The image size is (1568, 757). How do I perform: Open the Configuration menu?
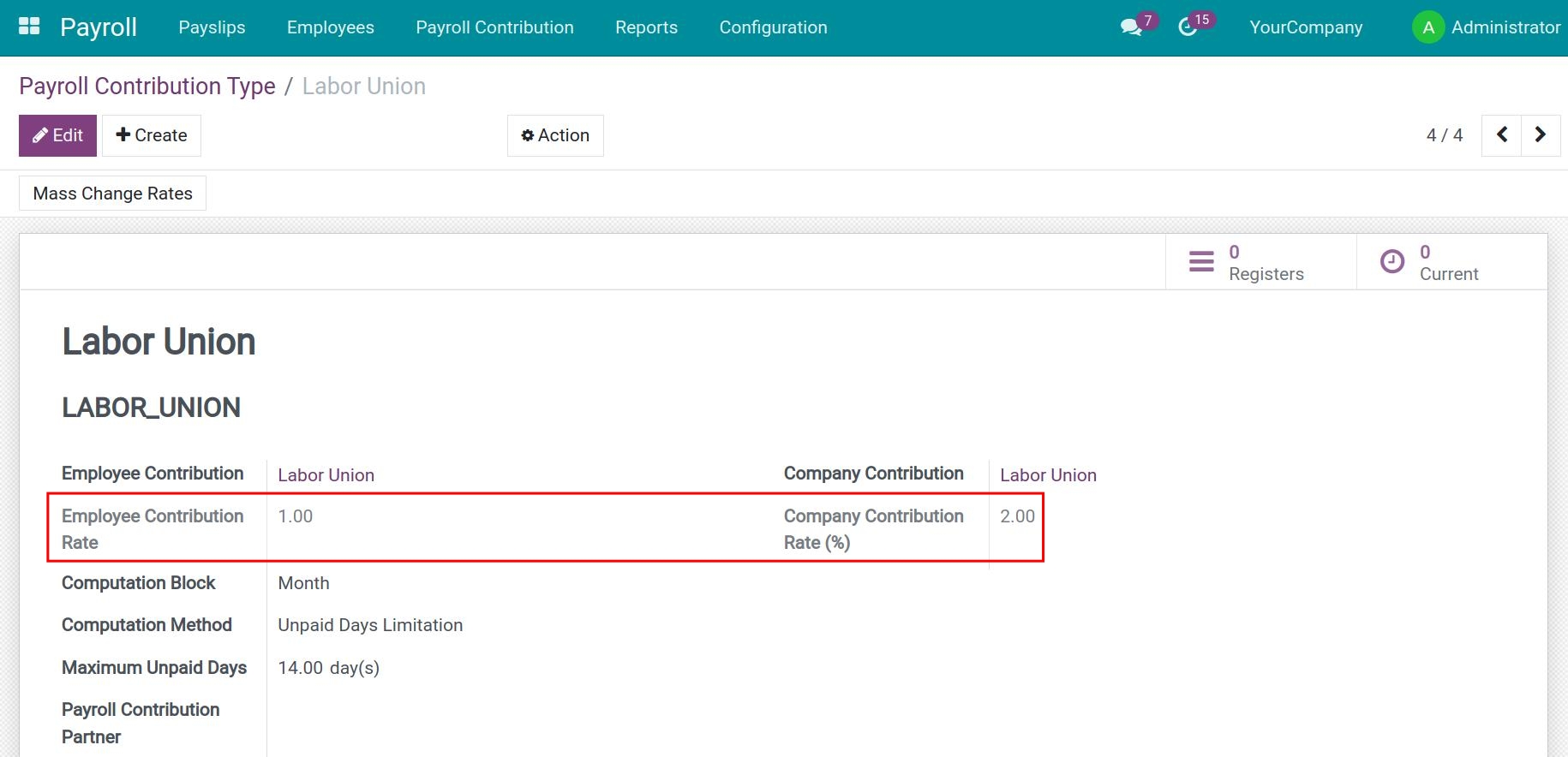773,27
